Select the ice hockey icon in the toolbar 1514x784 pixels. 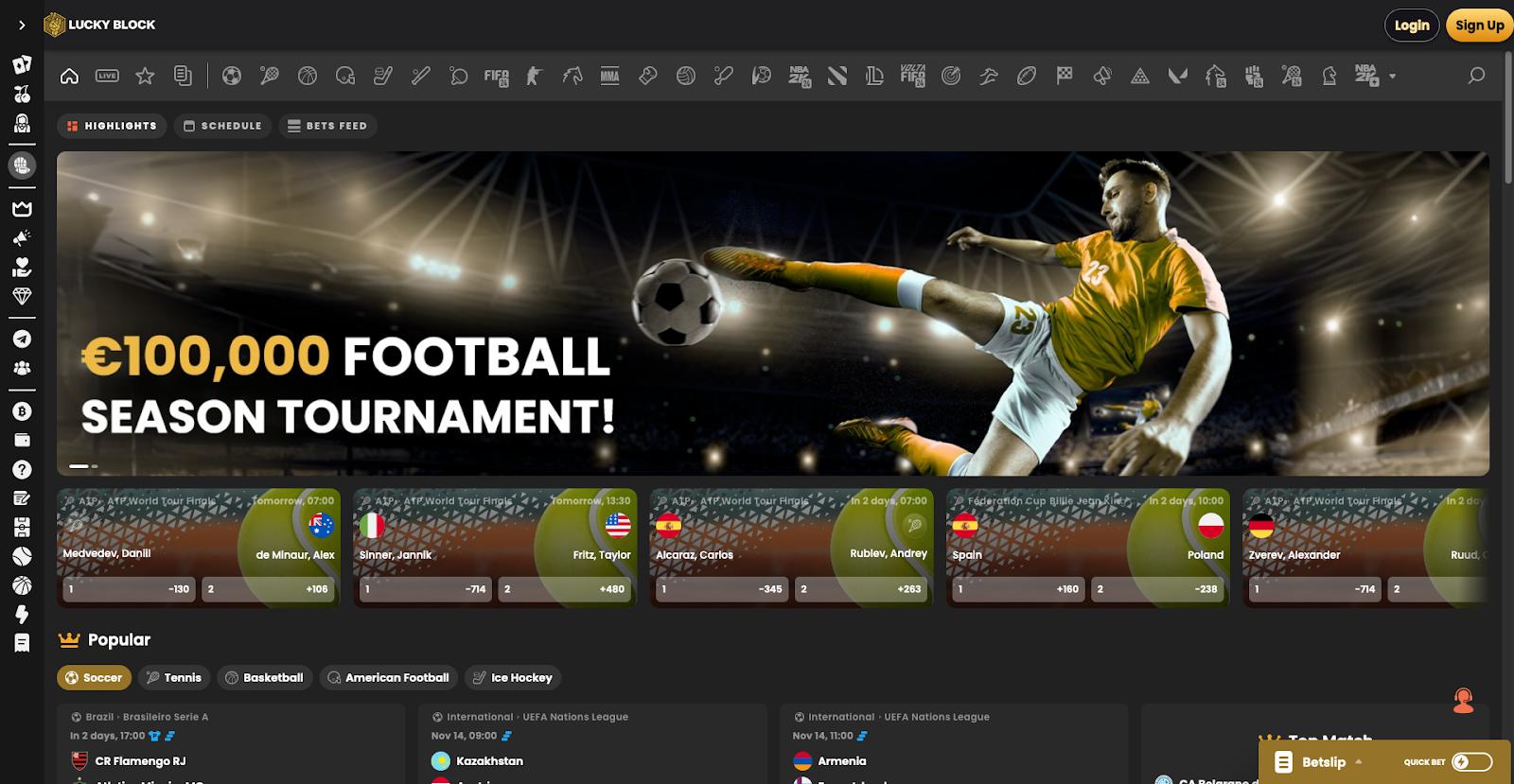pos(383,76)
